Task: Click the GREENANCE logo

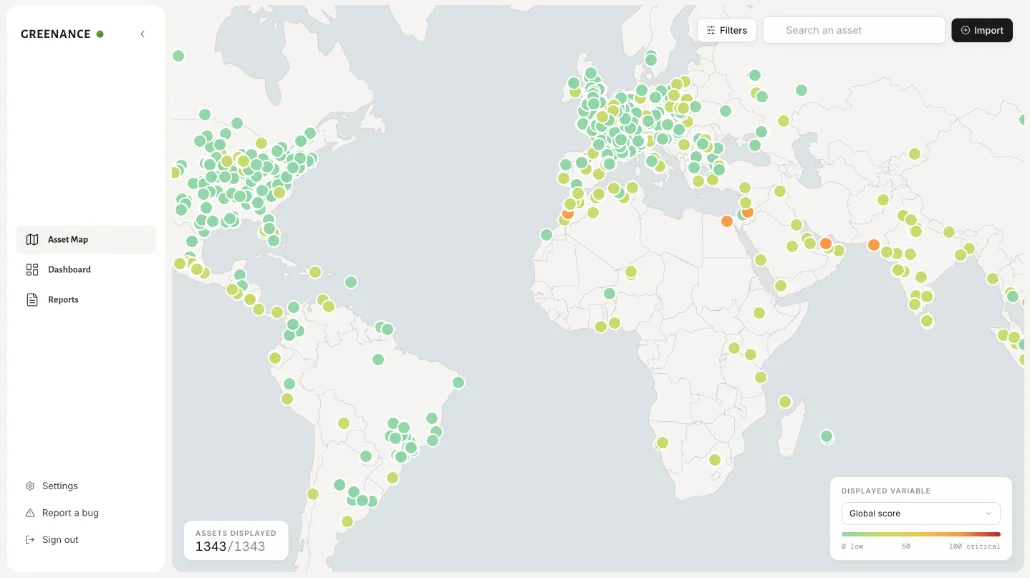Action: (62, 34)
